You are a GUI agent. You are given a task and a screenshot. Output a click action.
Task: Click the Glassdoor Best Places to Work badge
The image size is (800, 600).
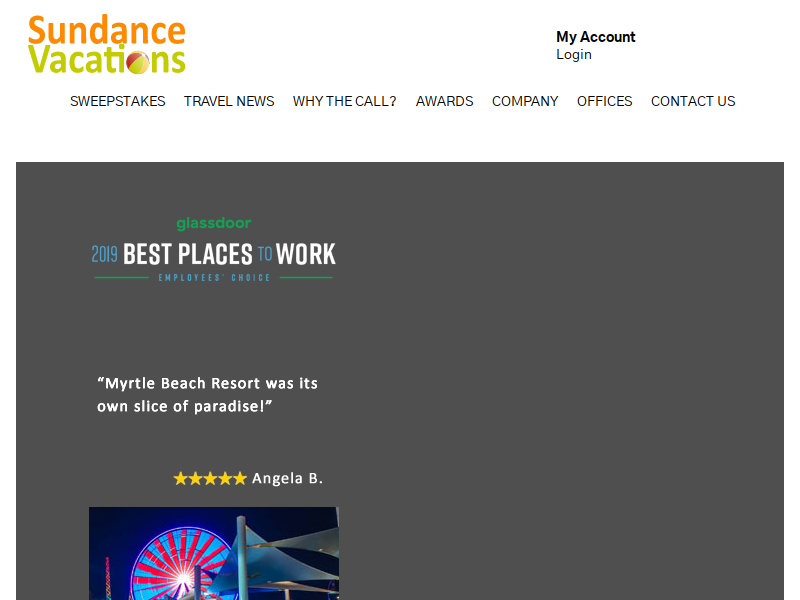[214, 249]
